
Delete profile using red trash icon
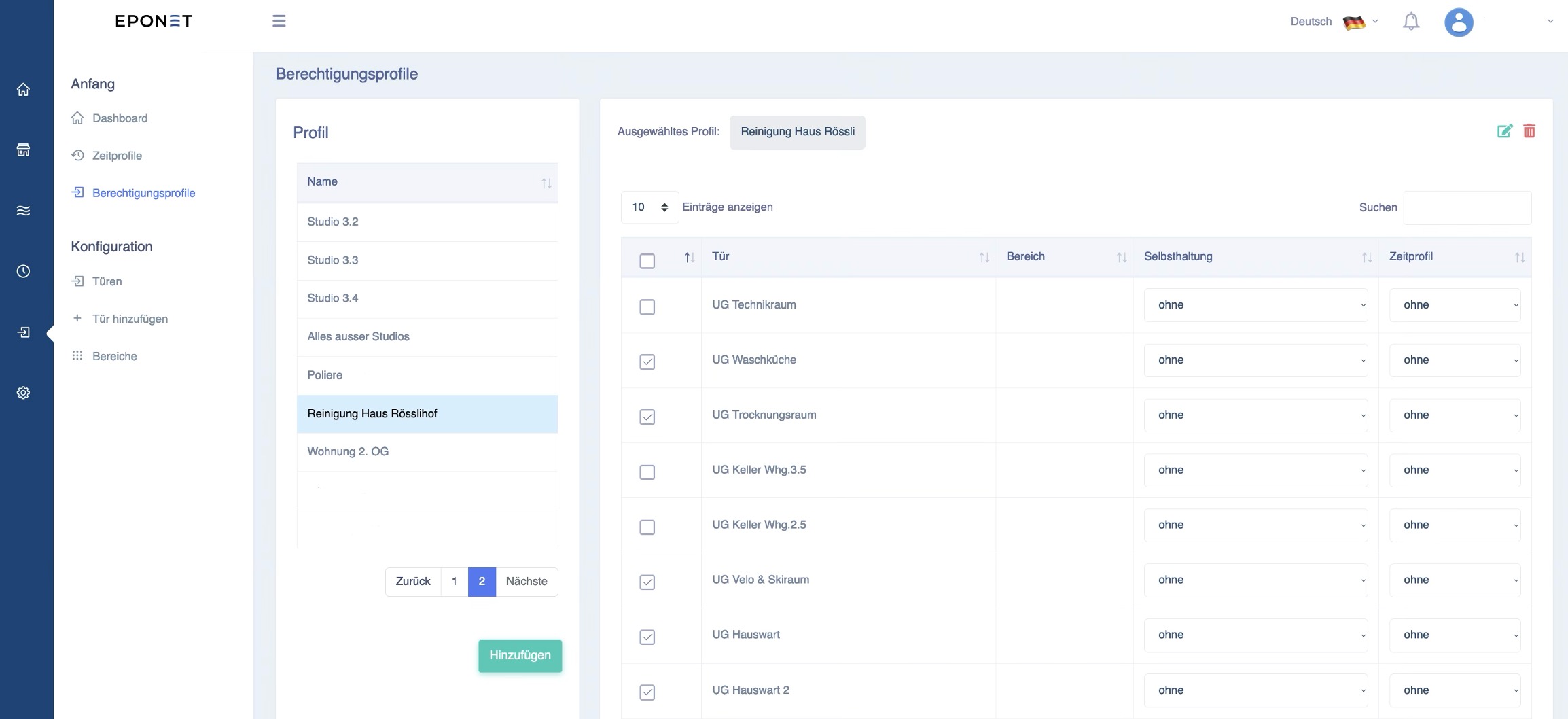click(1529, 130)
